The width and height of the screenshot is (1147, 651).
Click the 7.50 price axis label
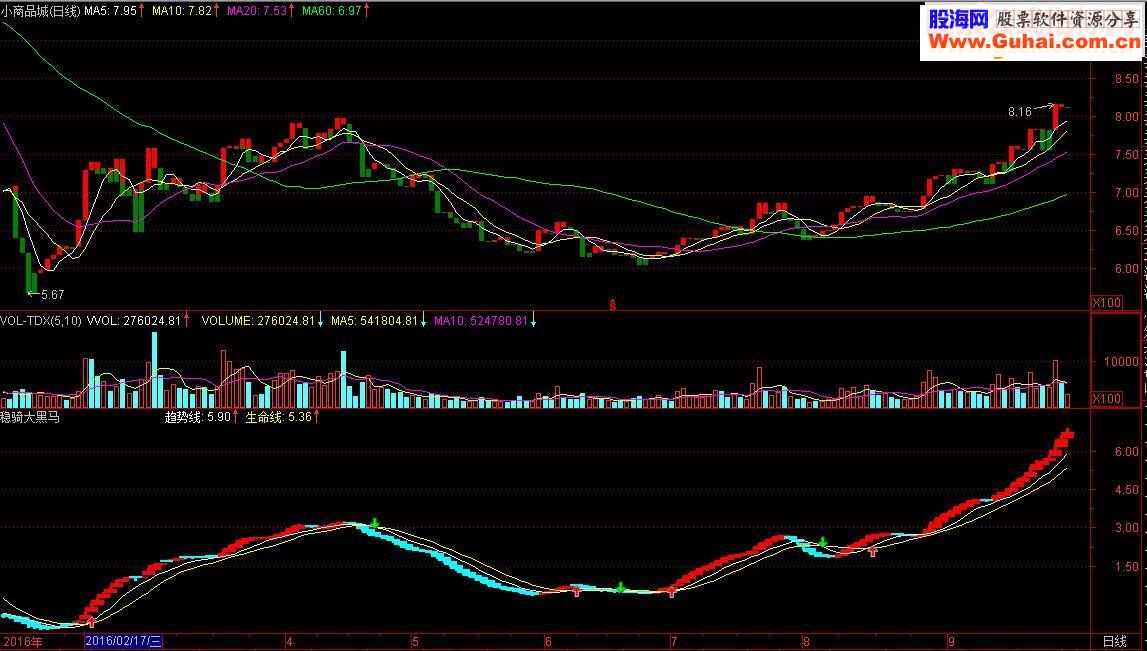click(1126, 155)
